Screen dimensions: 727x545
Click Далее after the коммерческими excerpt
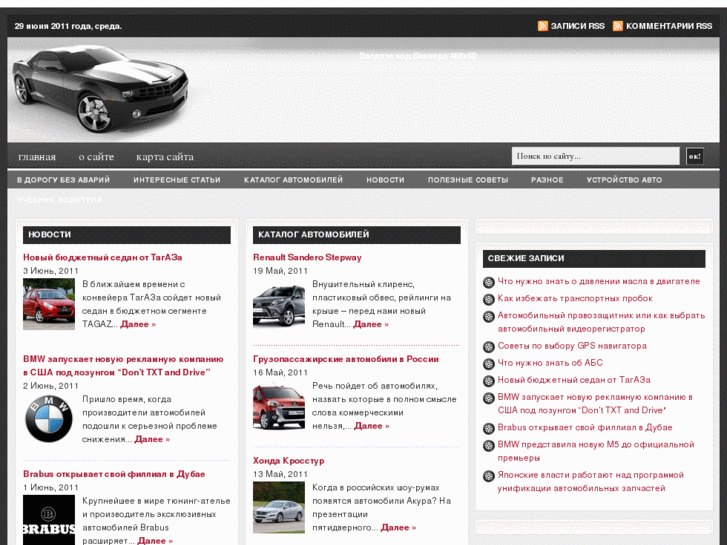[x=372, y=426]
